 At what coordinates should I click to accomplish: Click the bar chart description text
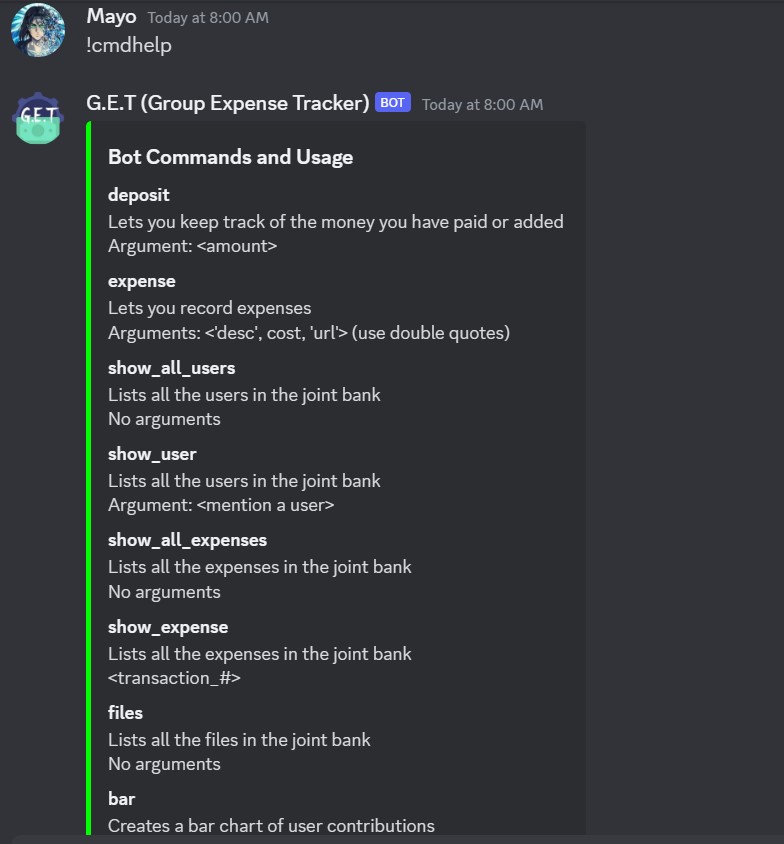point(271,826)
